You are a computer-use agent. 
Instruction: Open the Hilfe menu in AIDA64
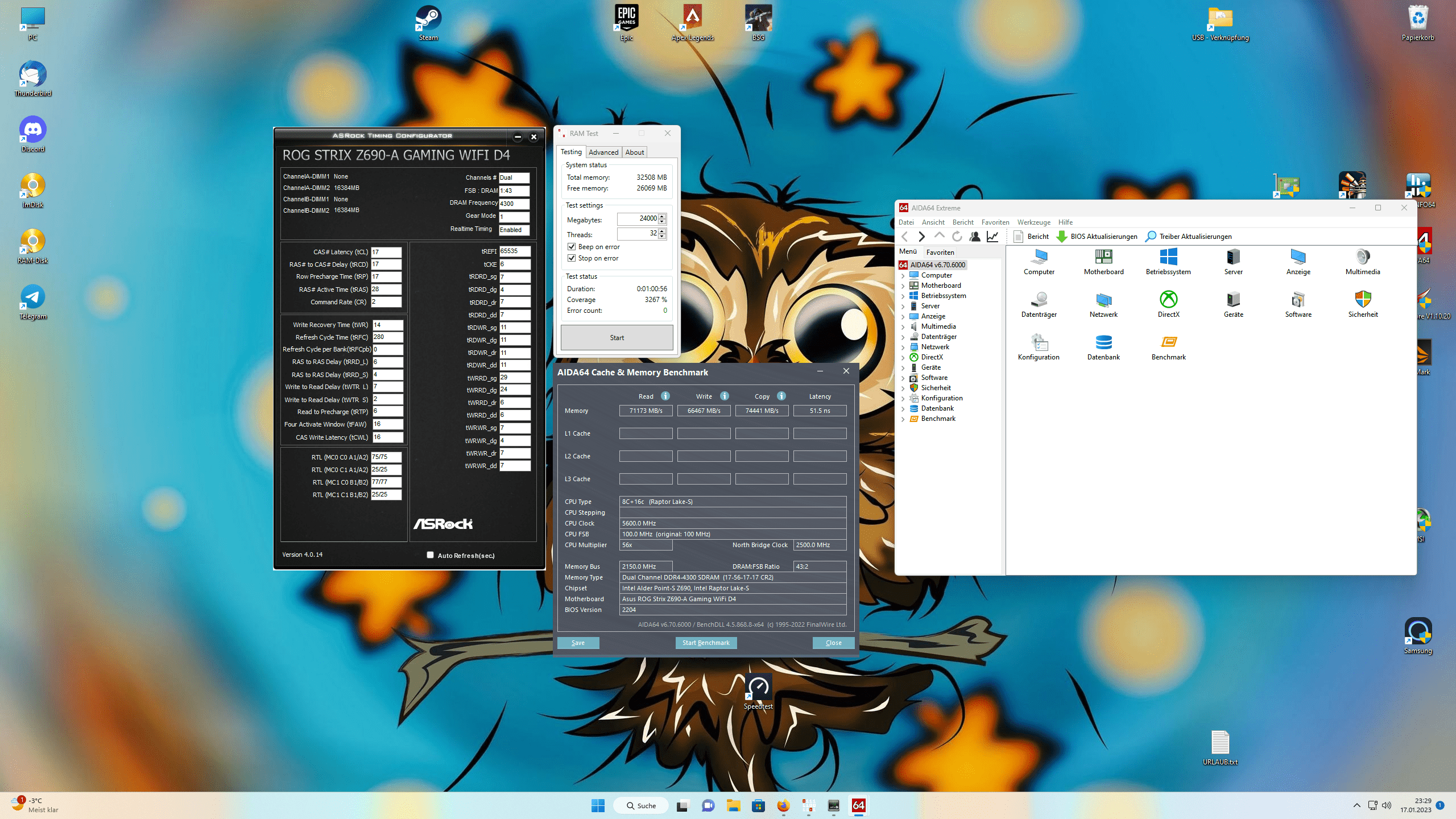point(1065,222)
